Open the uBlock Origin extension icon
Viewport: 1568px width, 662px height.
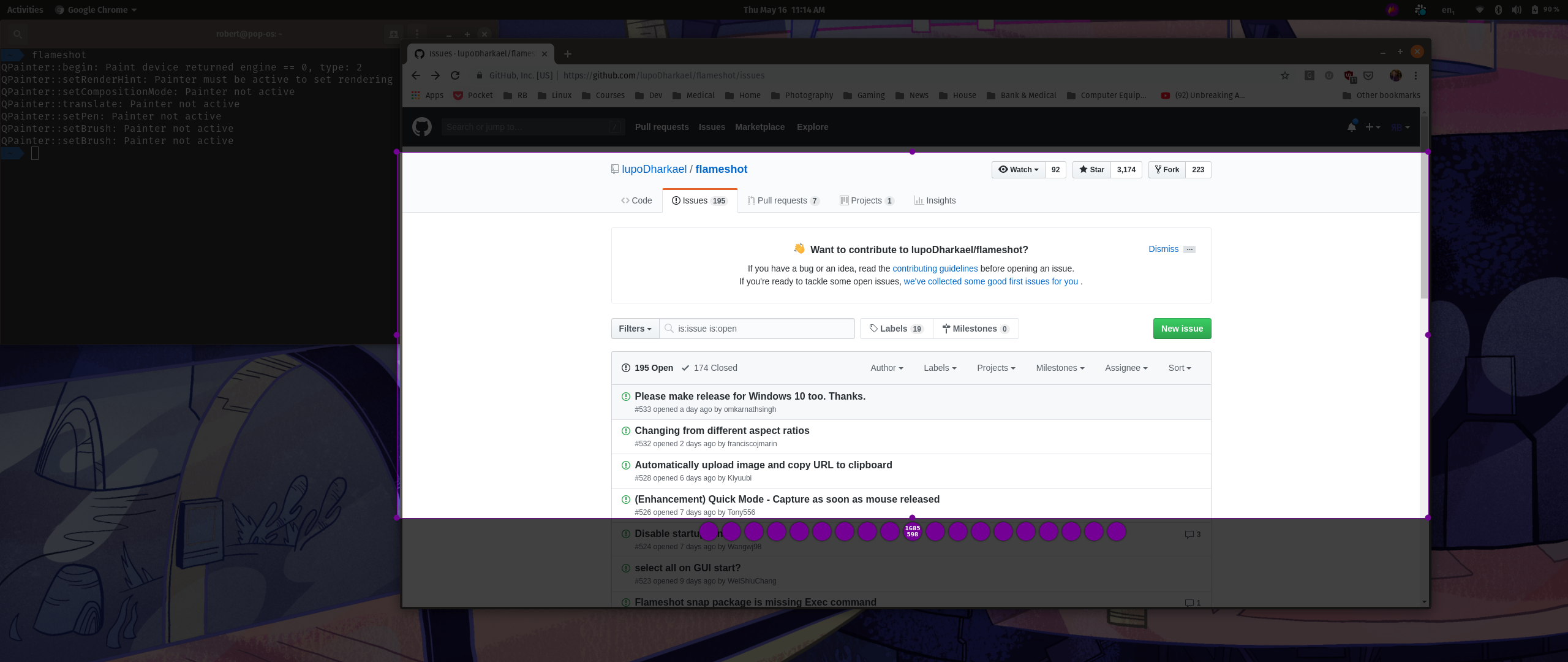[x=1349, y=76]
